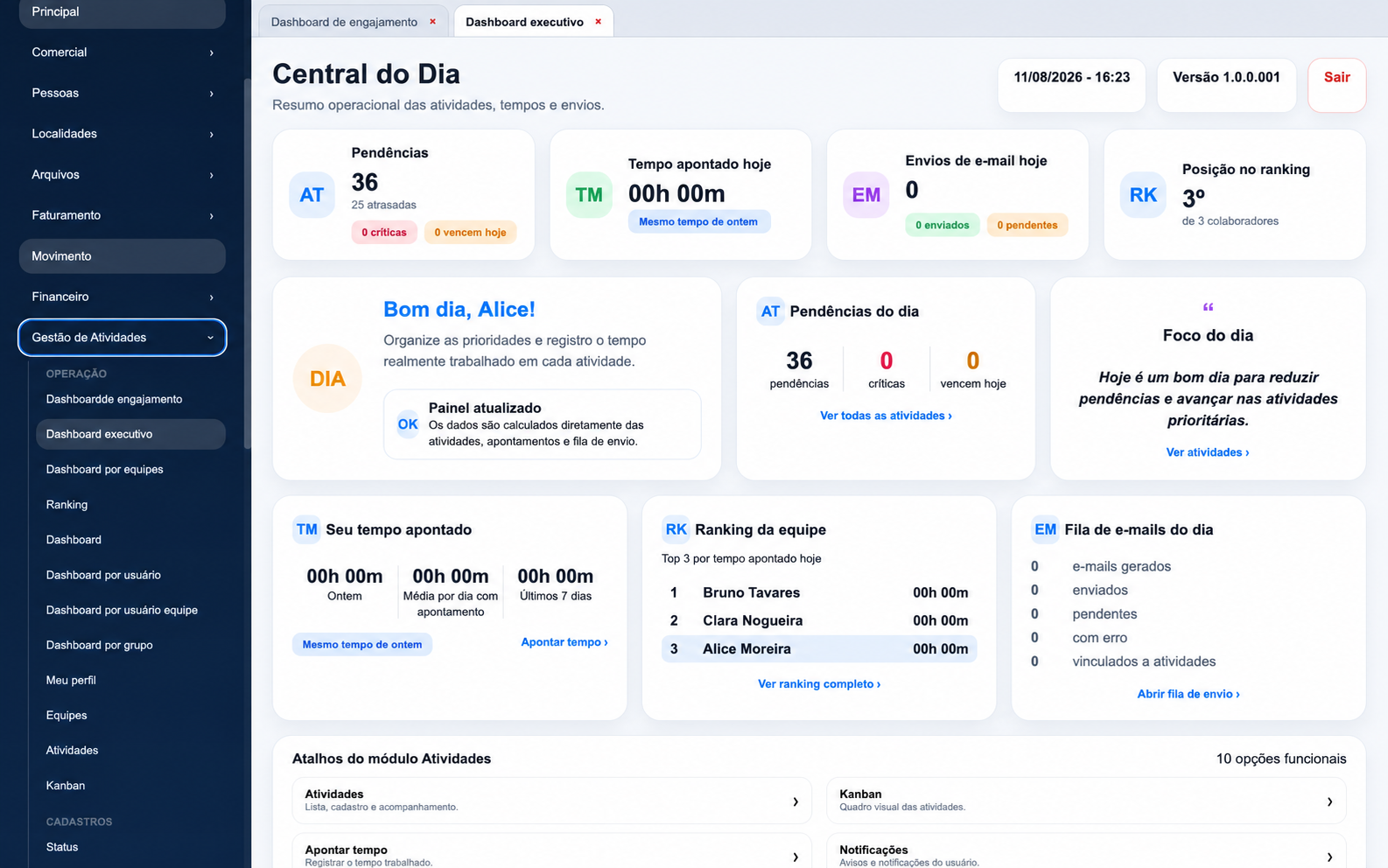Viewport: 1388px width, 868px height.
Task: Click the AT badge beside Pendências do dia
Action: 770,311
